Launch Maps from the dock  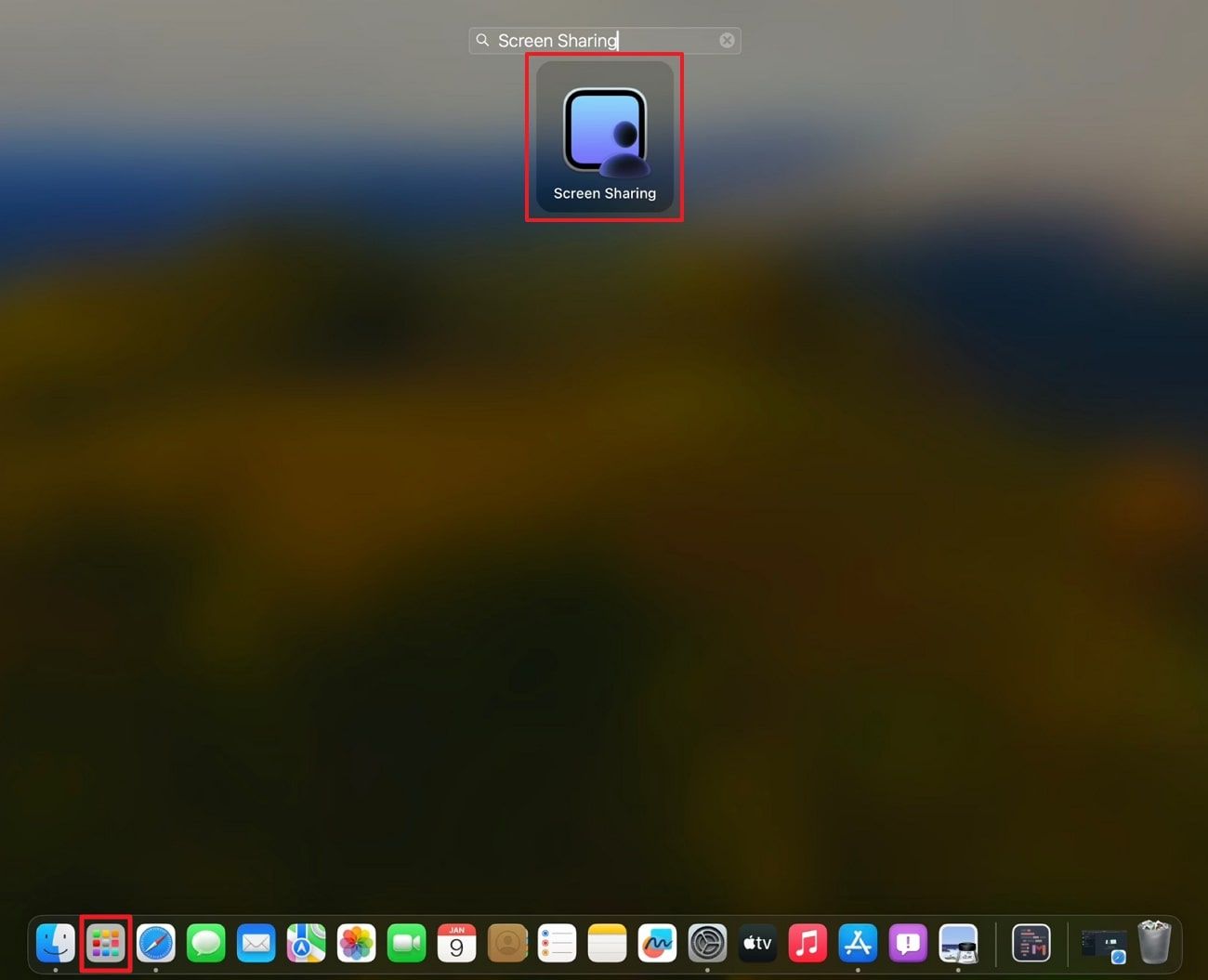(306, 944)
